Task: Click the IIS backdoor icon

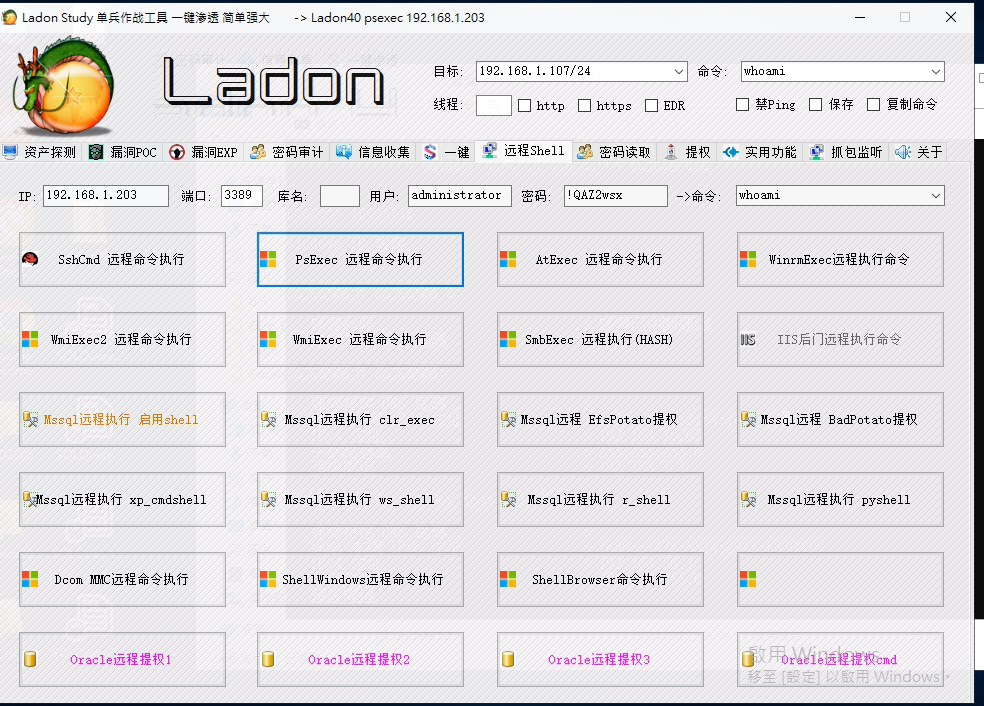Action: coord(748,340)
